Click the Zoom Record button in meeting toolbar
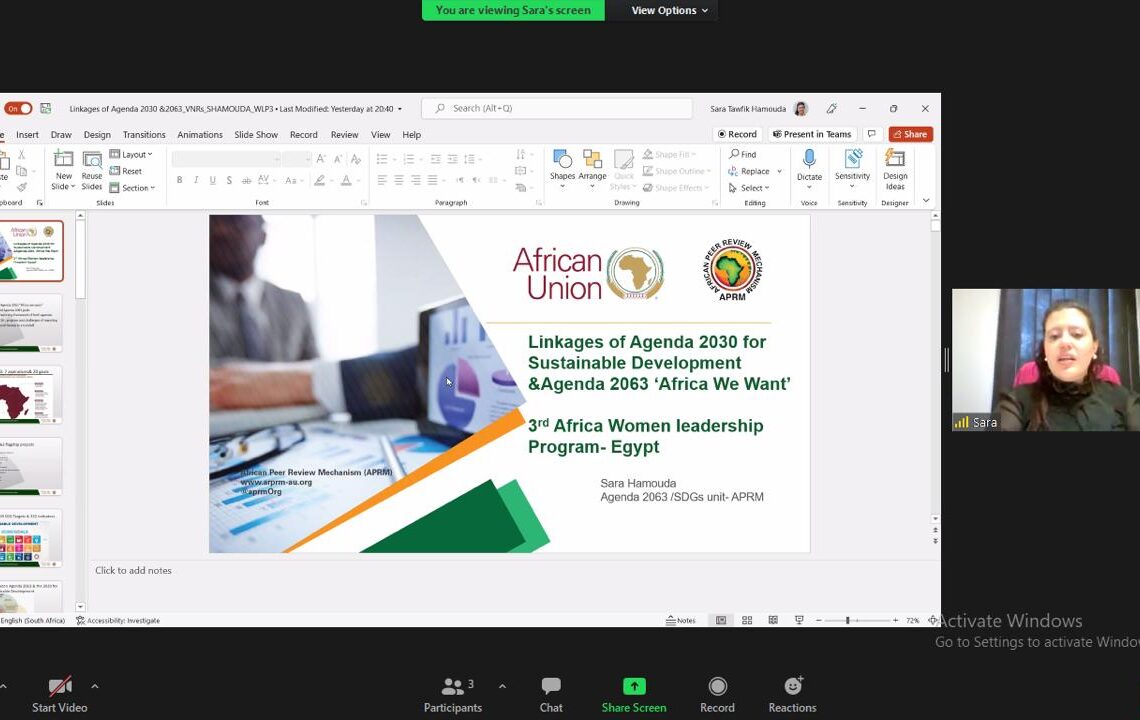1140x720 pixels. tap(717, 694)
